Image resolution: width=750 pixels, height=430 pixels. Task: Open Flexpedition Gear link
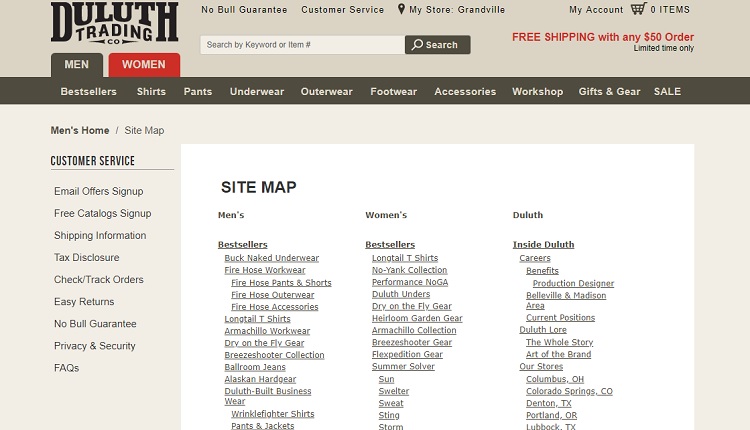pos(407,354)
